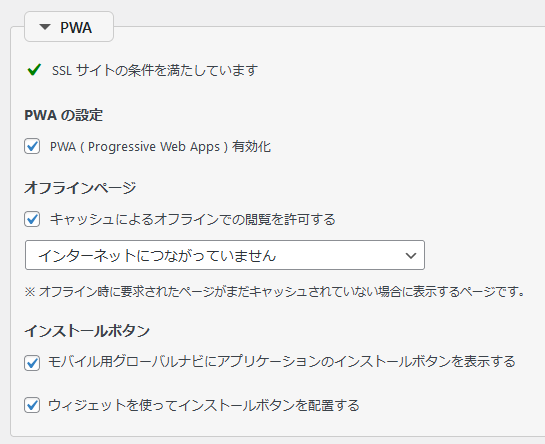
Task: Click the オフラインページ heading
Action: [x=80, y=188]
